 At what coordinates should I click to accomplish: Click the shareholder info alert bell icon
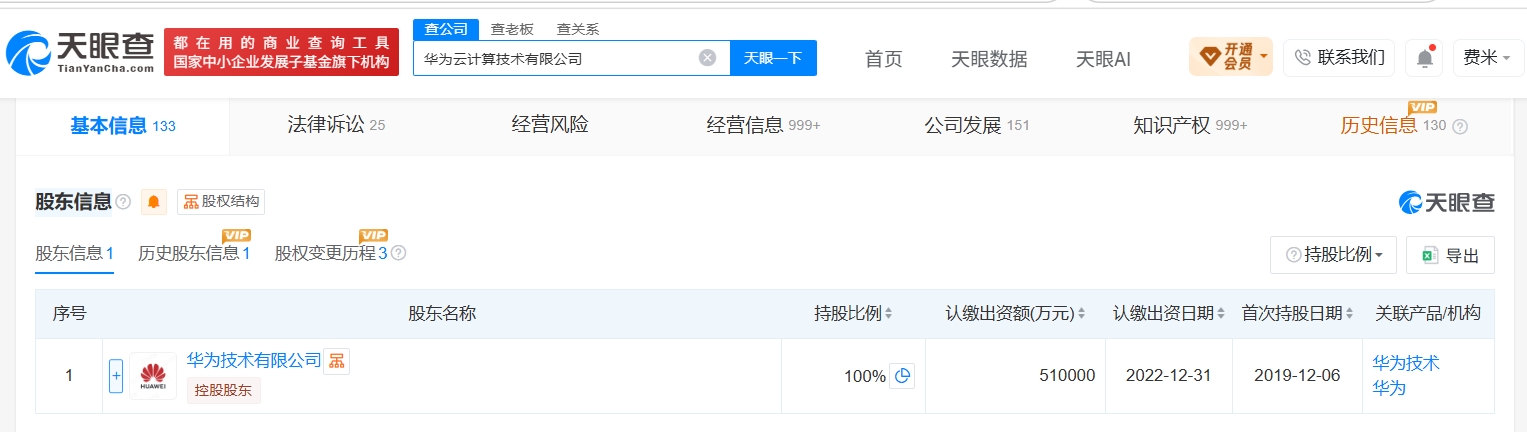click(x=154, y=202)
